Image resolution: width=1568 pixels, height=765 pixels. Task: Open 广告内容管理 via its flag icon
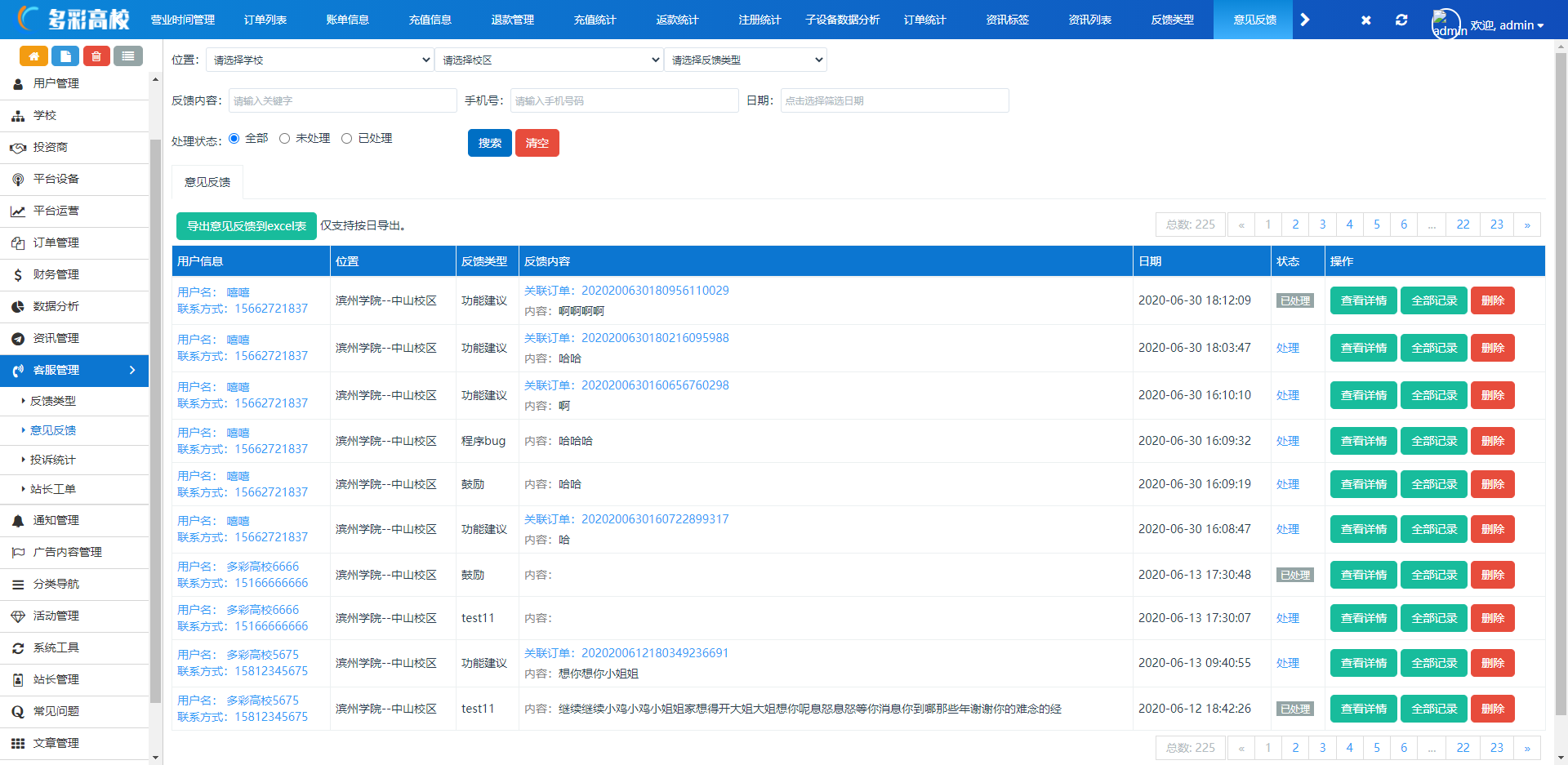[x=18, y=552]
